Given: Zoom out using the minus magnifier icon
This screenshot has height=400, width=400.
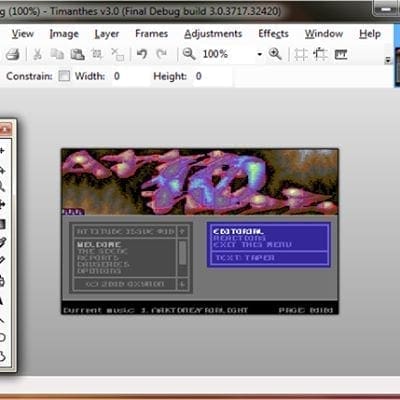Looking at the screenshot, I should tap(189, 54).
